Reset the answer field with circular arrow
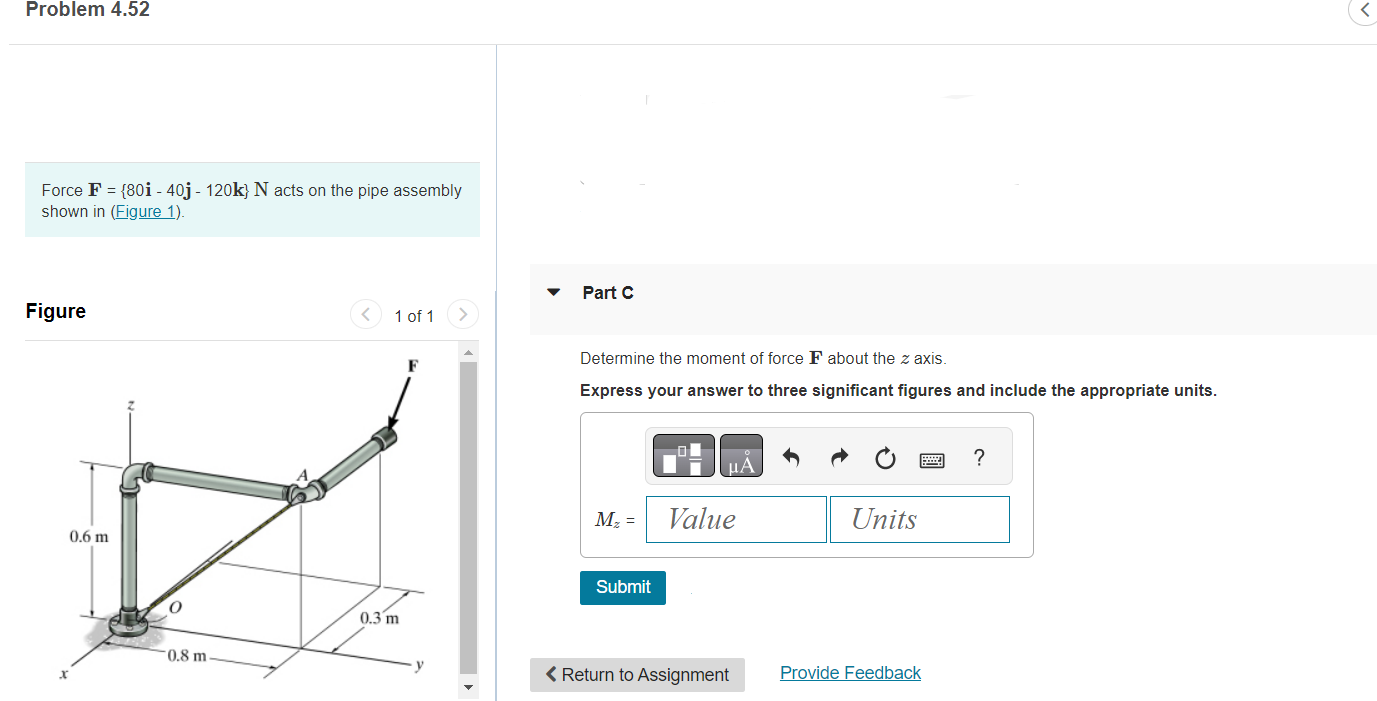The width and height of the screenshot is (1377, 701). pos(885,456)
